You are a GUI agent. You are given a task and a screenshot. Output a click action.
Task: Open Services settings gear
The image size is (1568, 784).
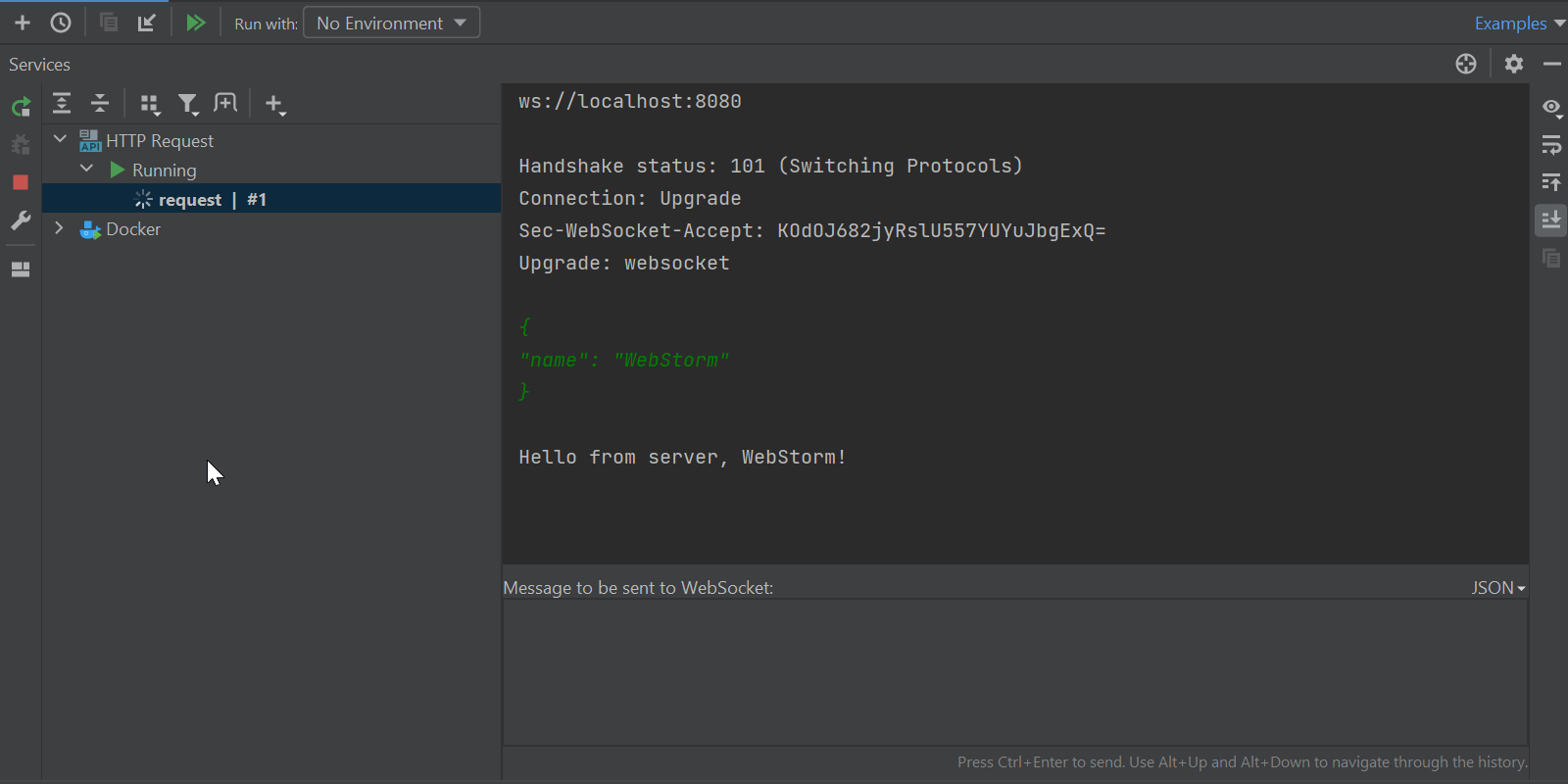click(1514, 64)
